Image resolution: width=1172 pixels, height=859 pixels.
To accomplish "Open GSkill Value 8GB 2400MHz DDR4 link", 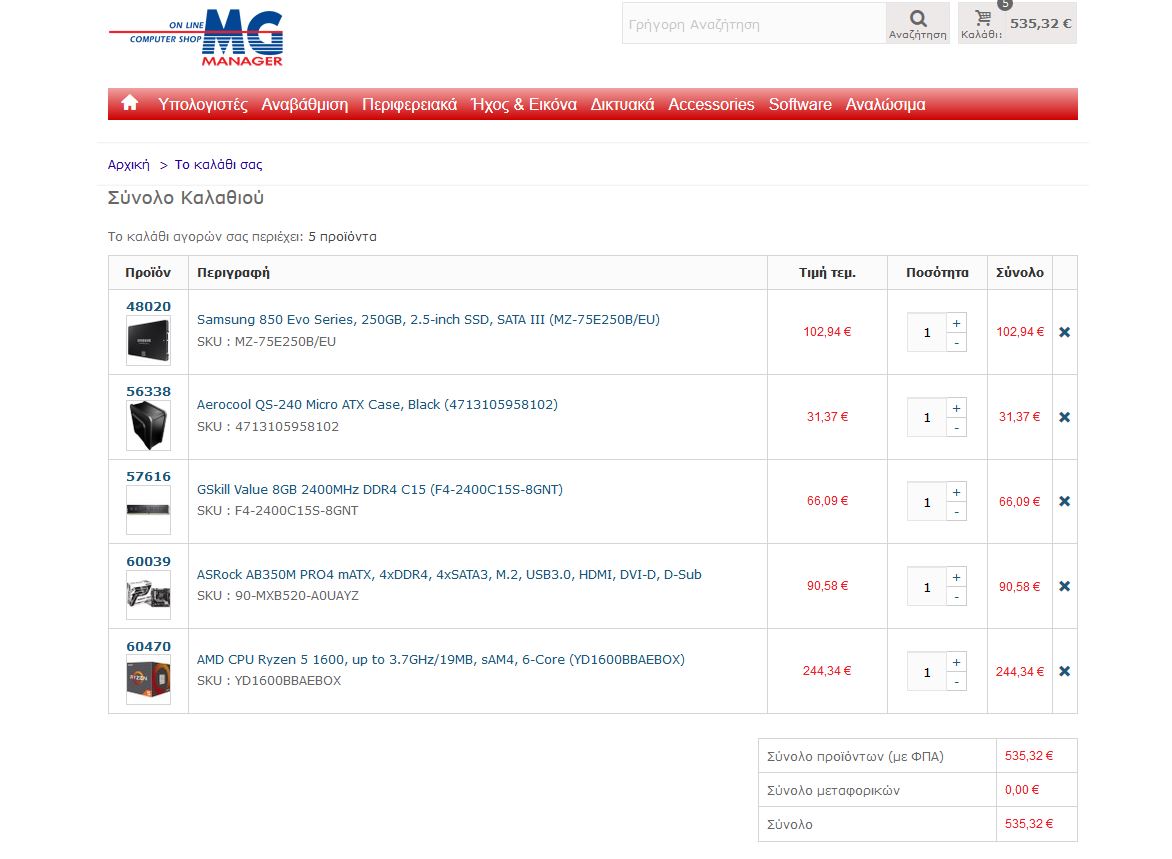I will (380, 490).
